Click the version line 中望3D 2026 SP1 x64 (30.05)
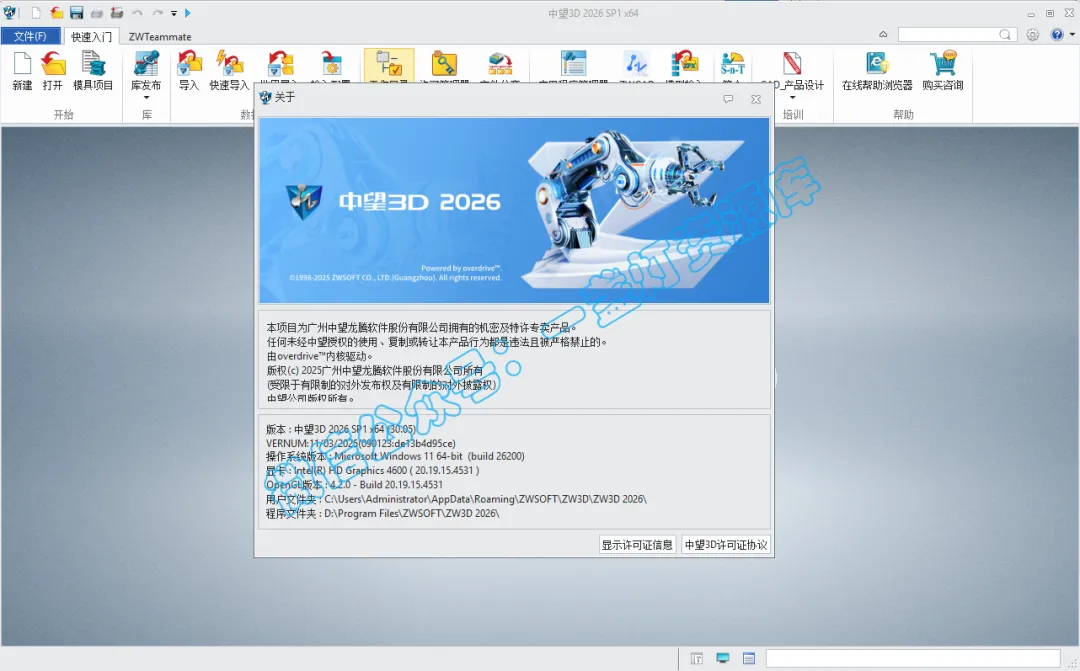This screenshot has width=1080, height=671. 341,429
